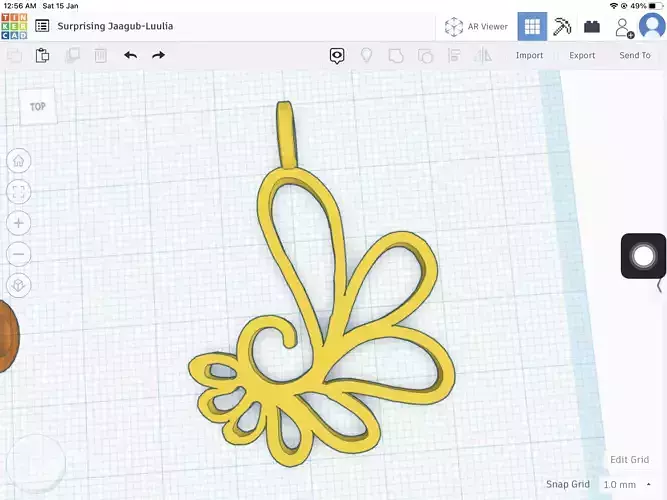Undo the last action

point(131,55)
